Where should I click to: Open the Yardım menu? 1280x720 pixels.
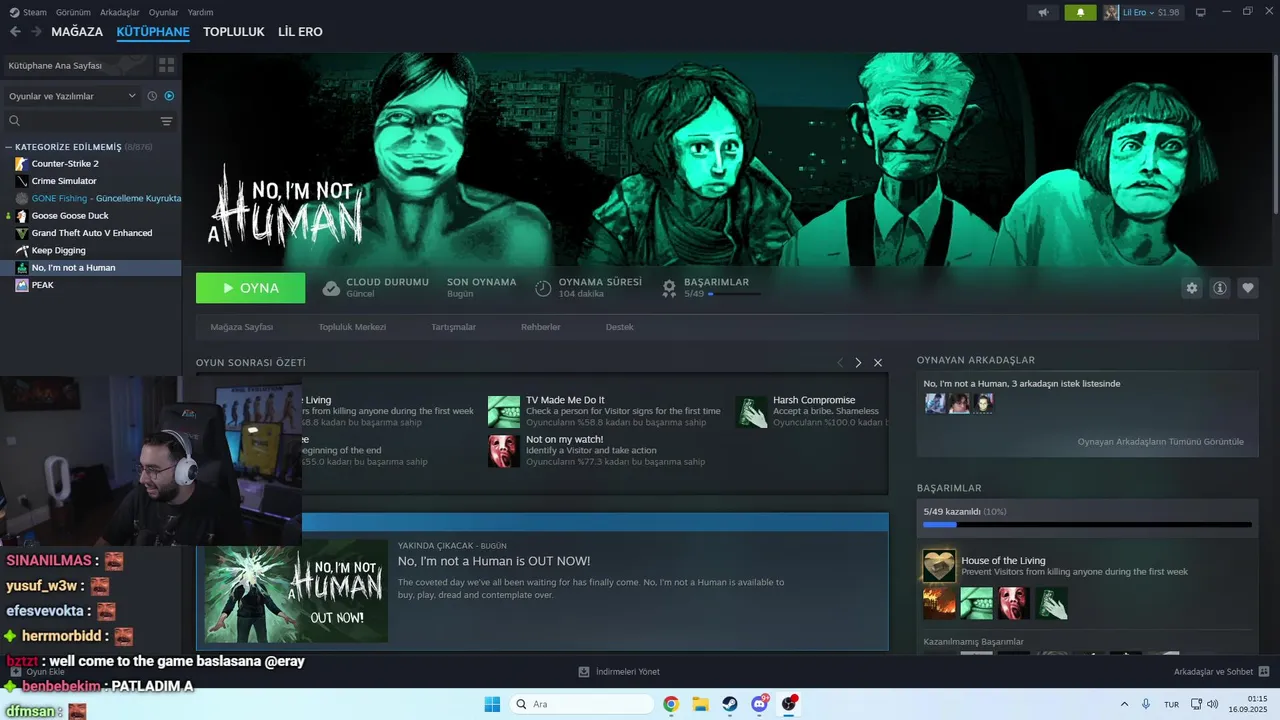click(200, 12)
